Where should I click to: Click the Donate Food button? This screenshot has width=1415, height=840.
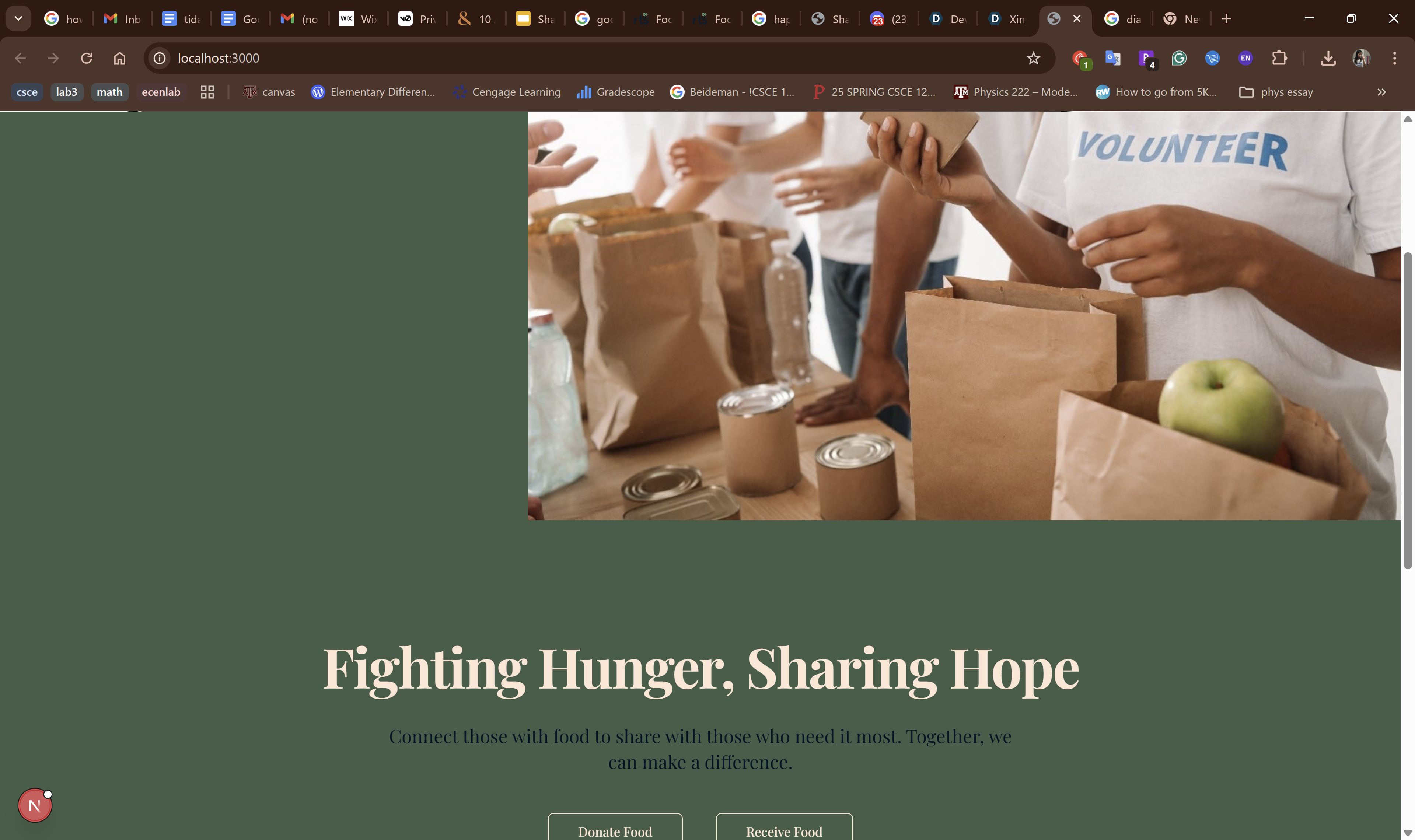click(615, 827)
